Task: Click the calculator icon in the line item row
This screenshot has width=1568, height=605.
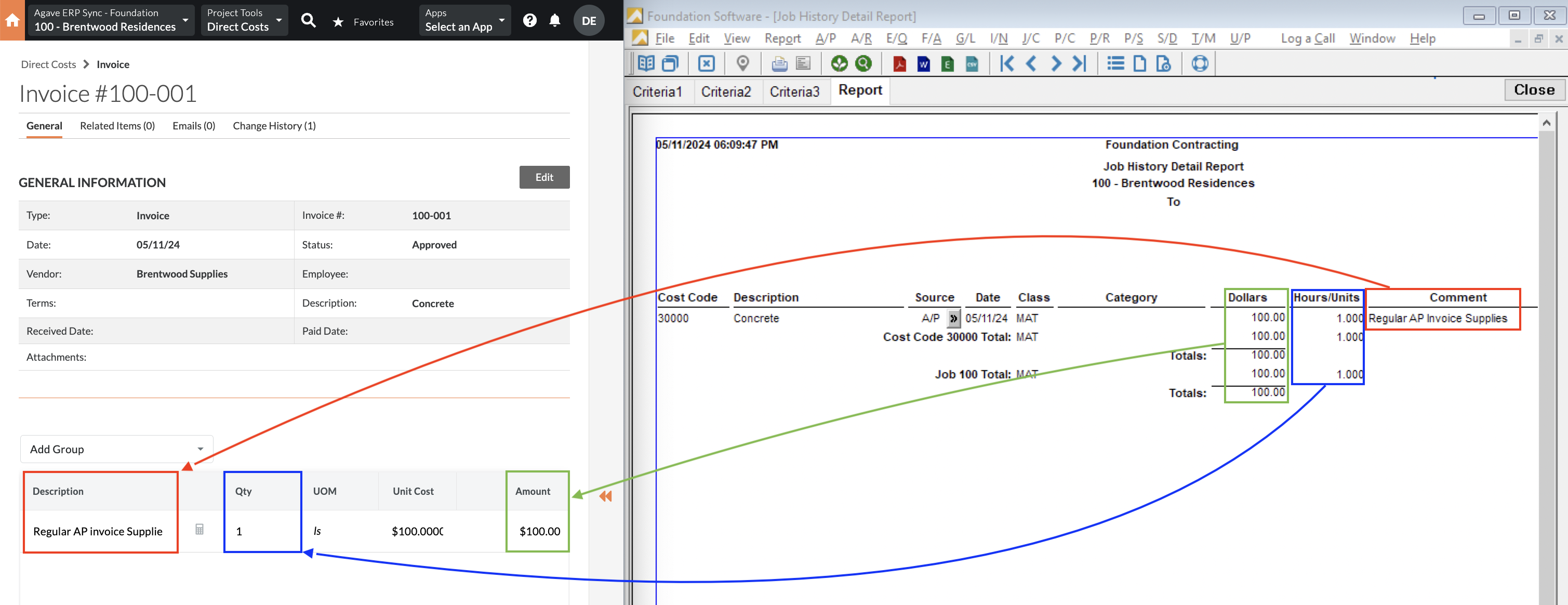Action: point(199,530)
